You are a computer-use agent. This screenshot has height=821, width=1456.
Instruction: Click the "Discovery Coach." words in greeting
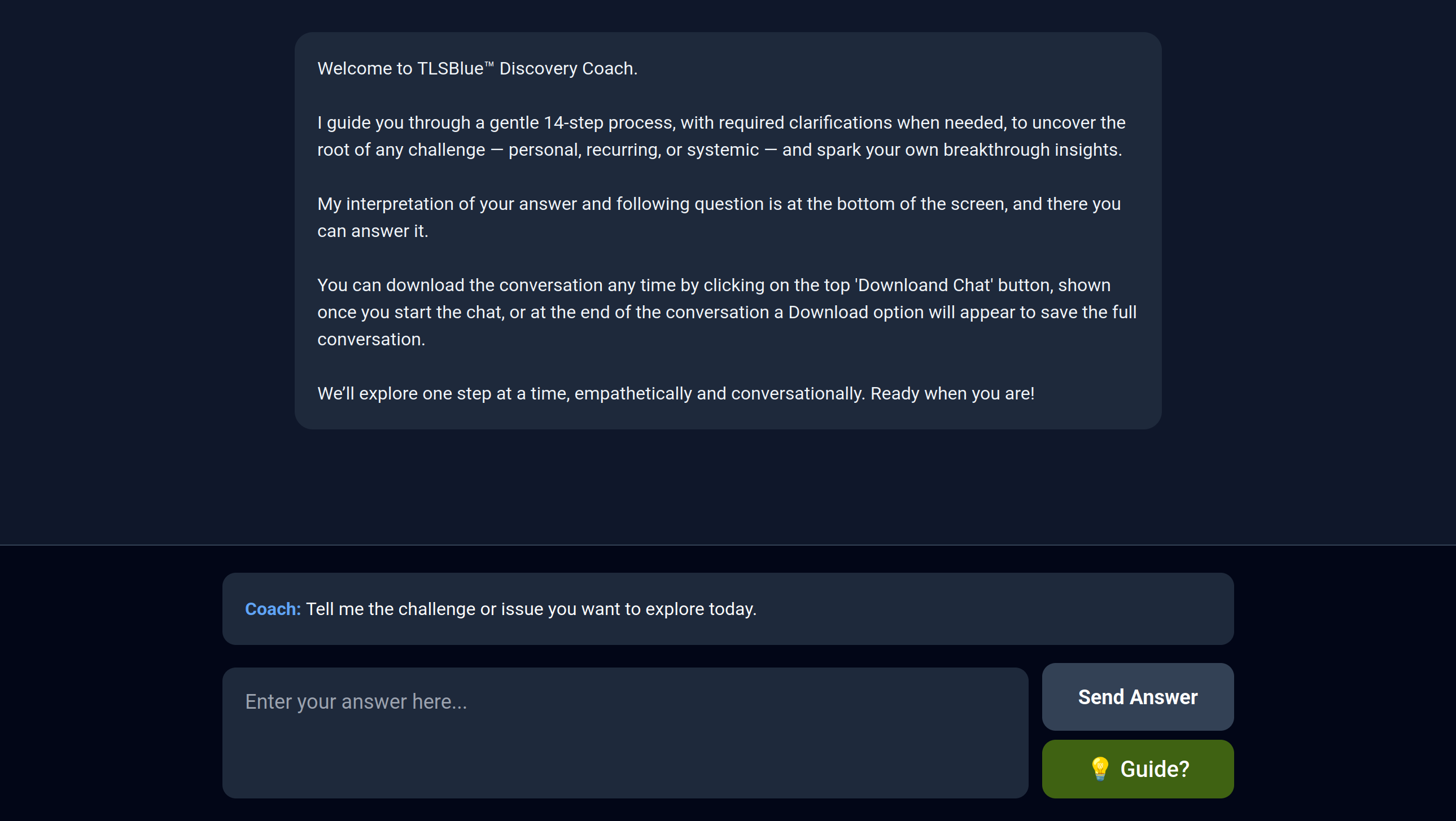[568, 68]
